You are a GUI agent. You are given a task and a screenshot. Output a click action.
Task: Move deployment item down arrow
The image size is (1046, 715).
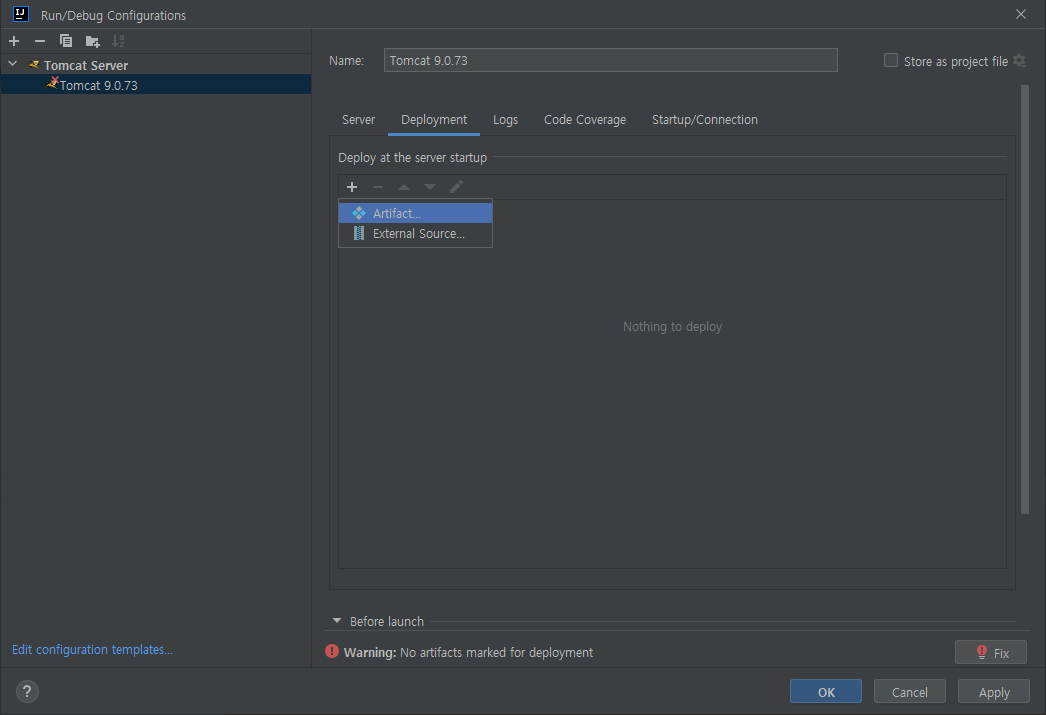coord(430,187)
